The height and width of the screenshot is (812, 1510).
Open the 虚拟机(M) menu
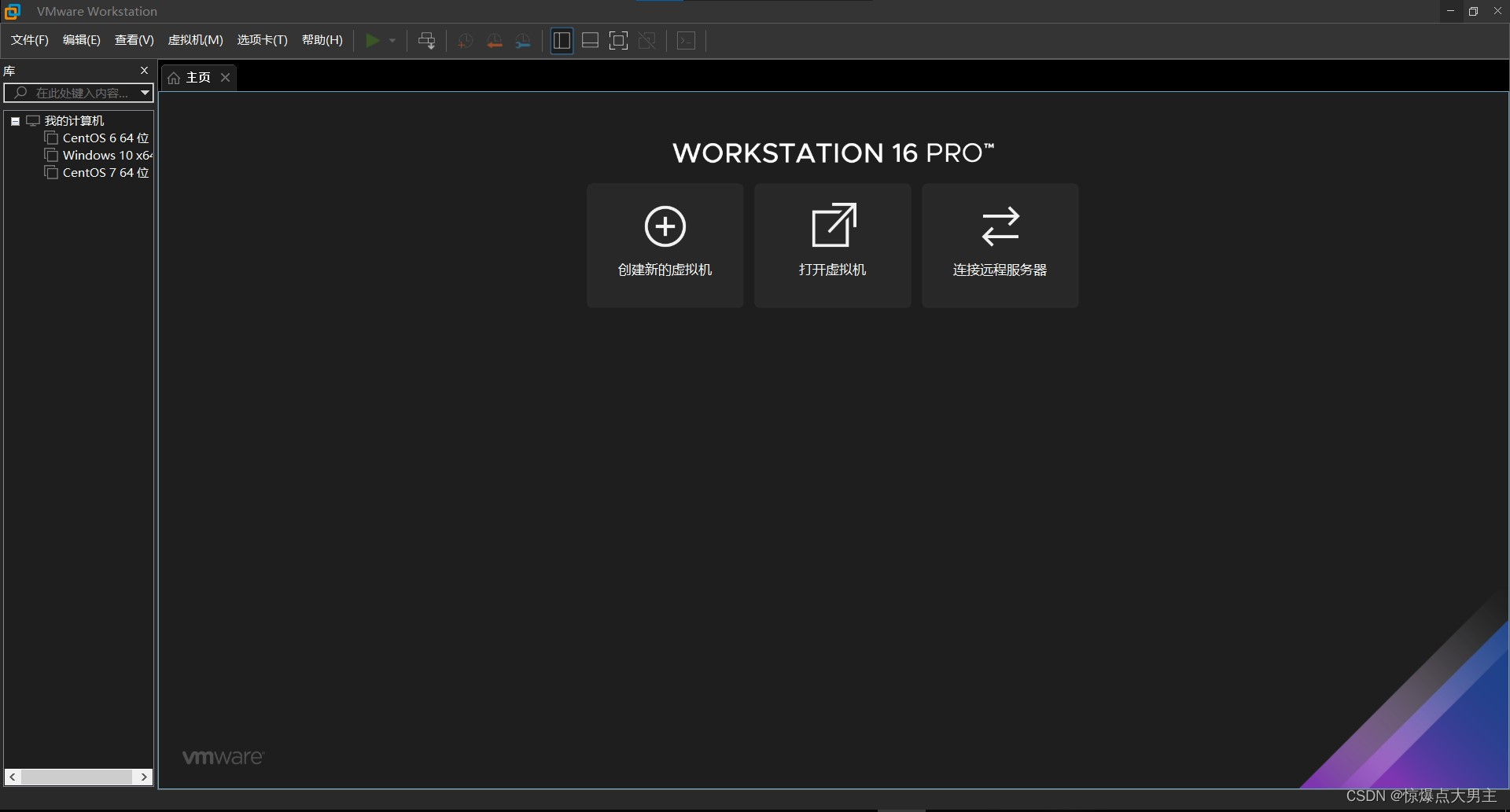point(196,40)
